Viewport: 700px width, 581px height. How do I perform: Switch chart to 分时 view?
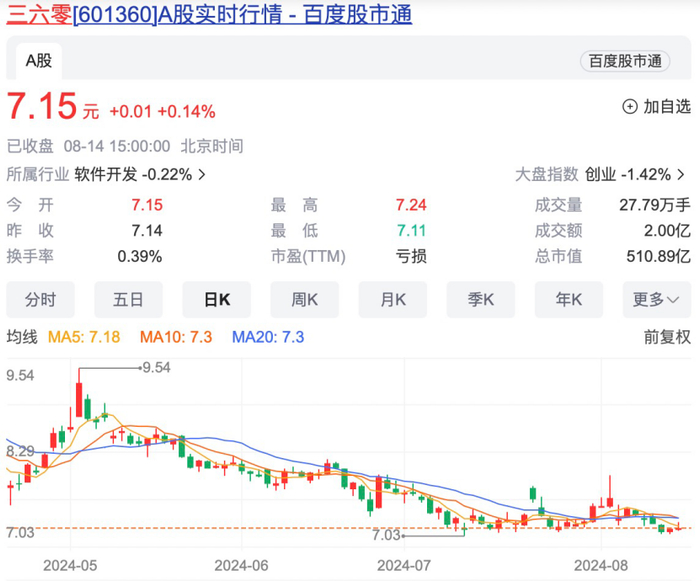(40, 300)
